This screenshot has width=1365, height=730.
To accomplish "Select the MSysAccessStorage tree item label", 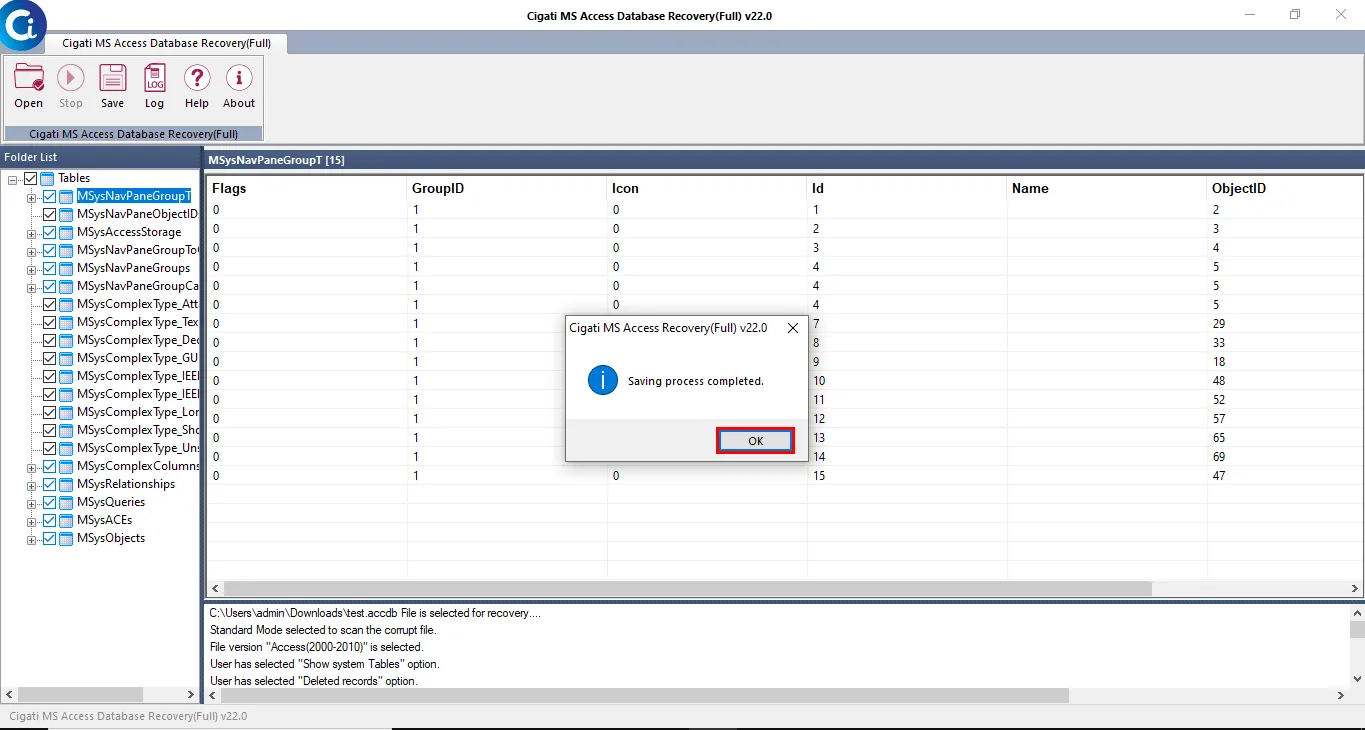I will (129, 232).
